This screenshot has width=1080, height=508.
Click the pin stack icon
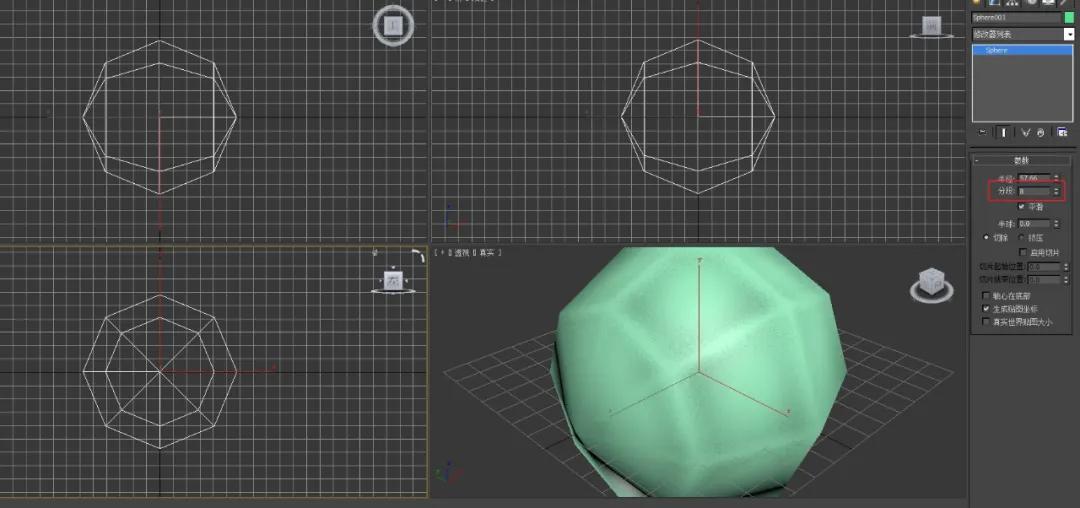(x=982, y=132)
